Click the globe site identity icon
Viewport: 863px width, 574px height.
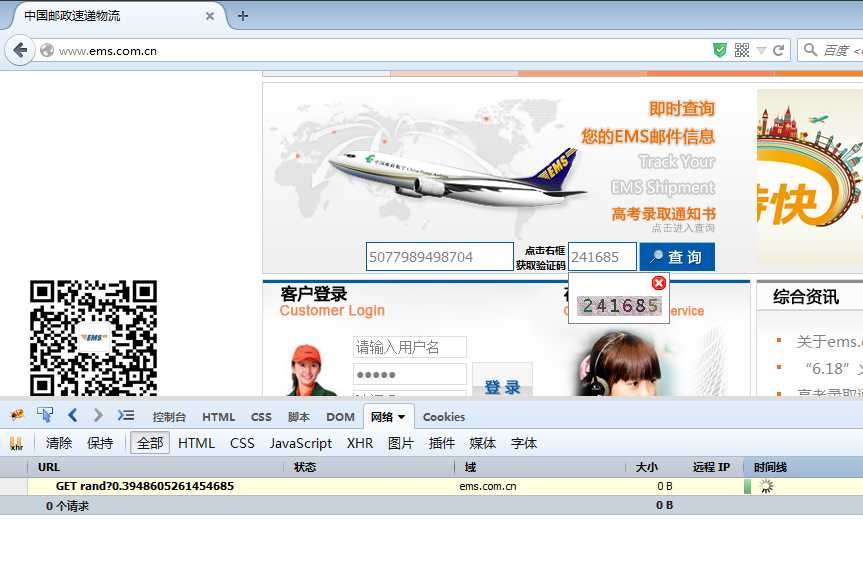click(x=47, y=51)
